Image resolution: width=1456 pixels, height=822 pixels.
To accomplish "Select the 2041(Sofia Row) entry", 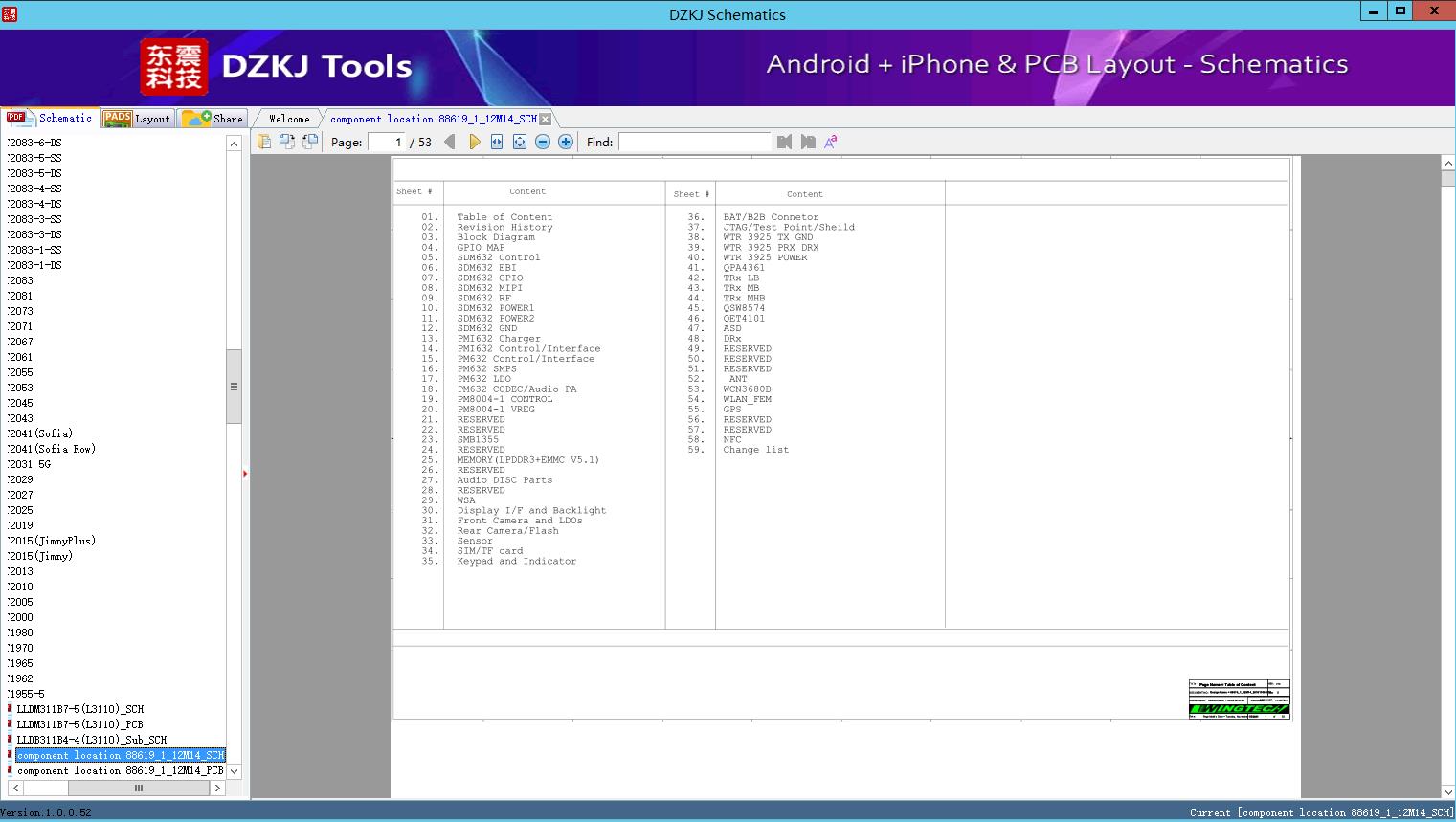I will click(52, 449).
